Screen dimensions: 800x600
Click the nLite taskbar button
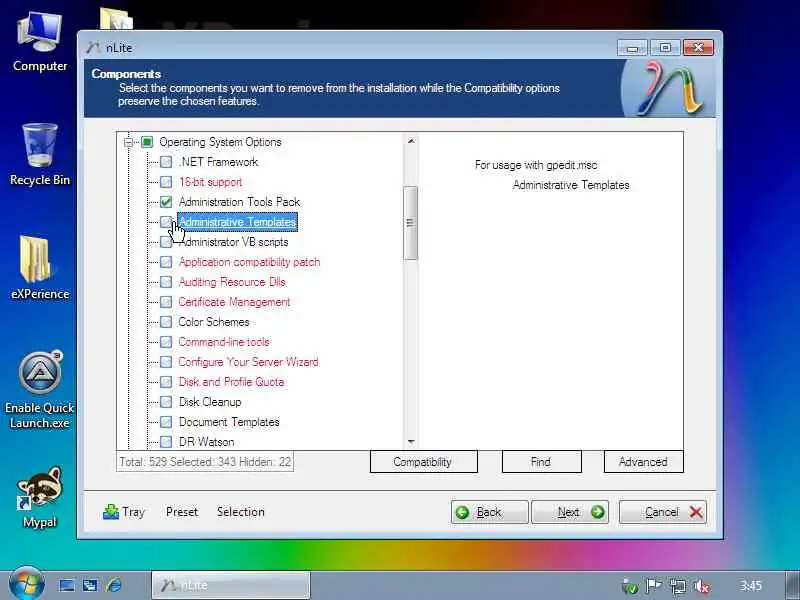(231, 585)
